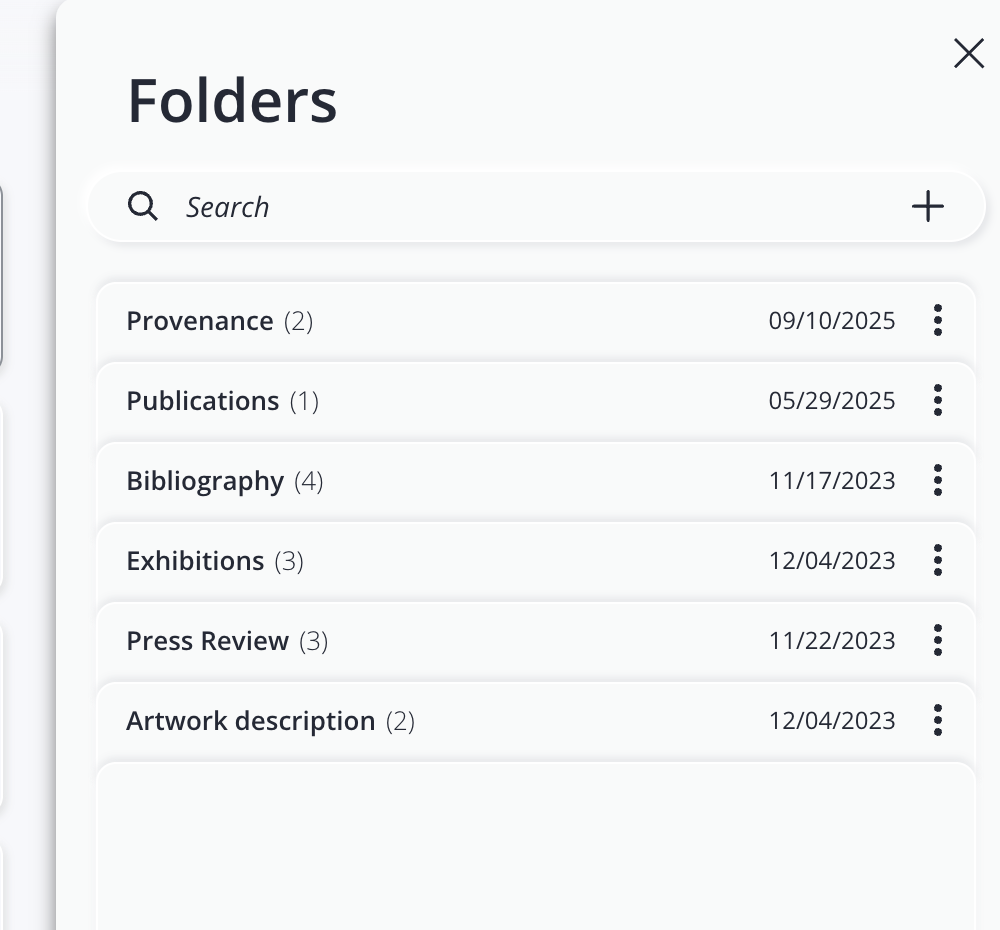The width and height of the screenshot is (1000, 930).
Task: Open the Provenance folder
Action: (x=200, y=321)
